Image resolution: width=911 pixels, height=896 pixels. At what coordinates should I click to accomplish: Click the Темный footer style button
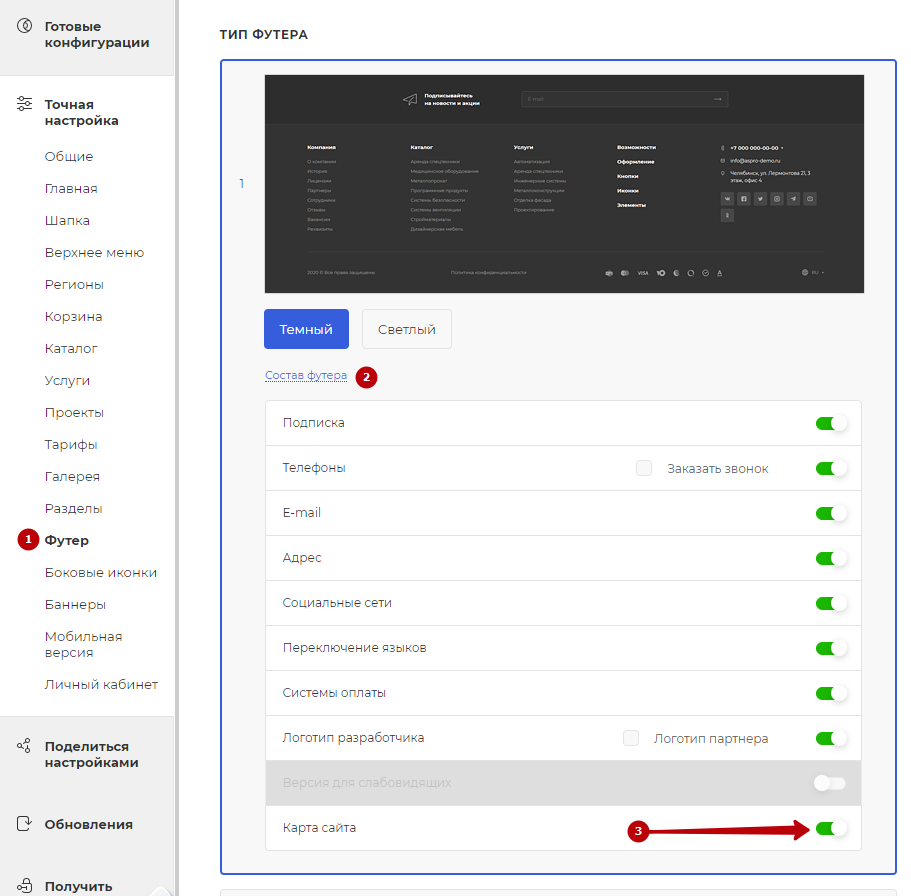tap(306, 329)
